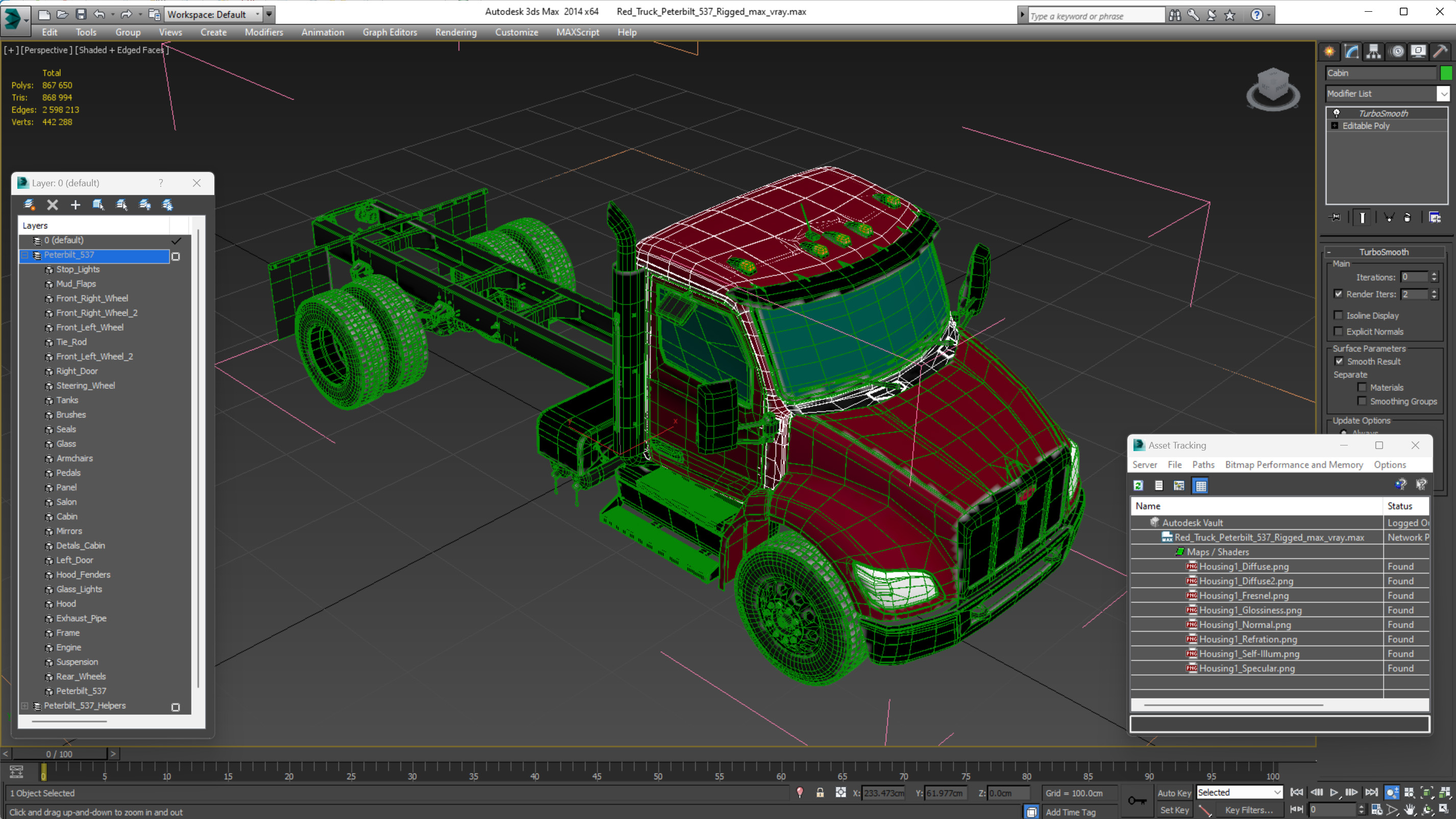Click the Pan View hand icon

[x=1410, y=809]
